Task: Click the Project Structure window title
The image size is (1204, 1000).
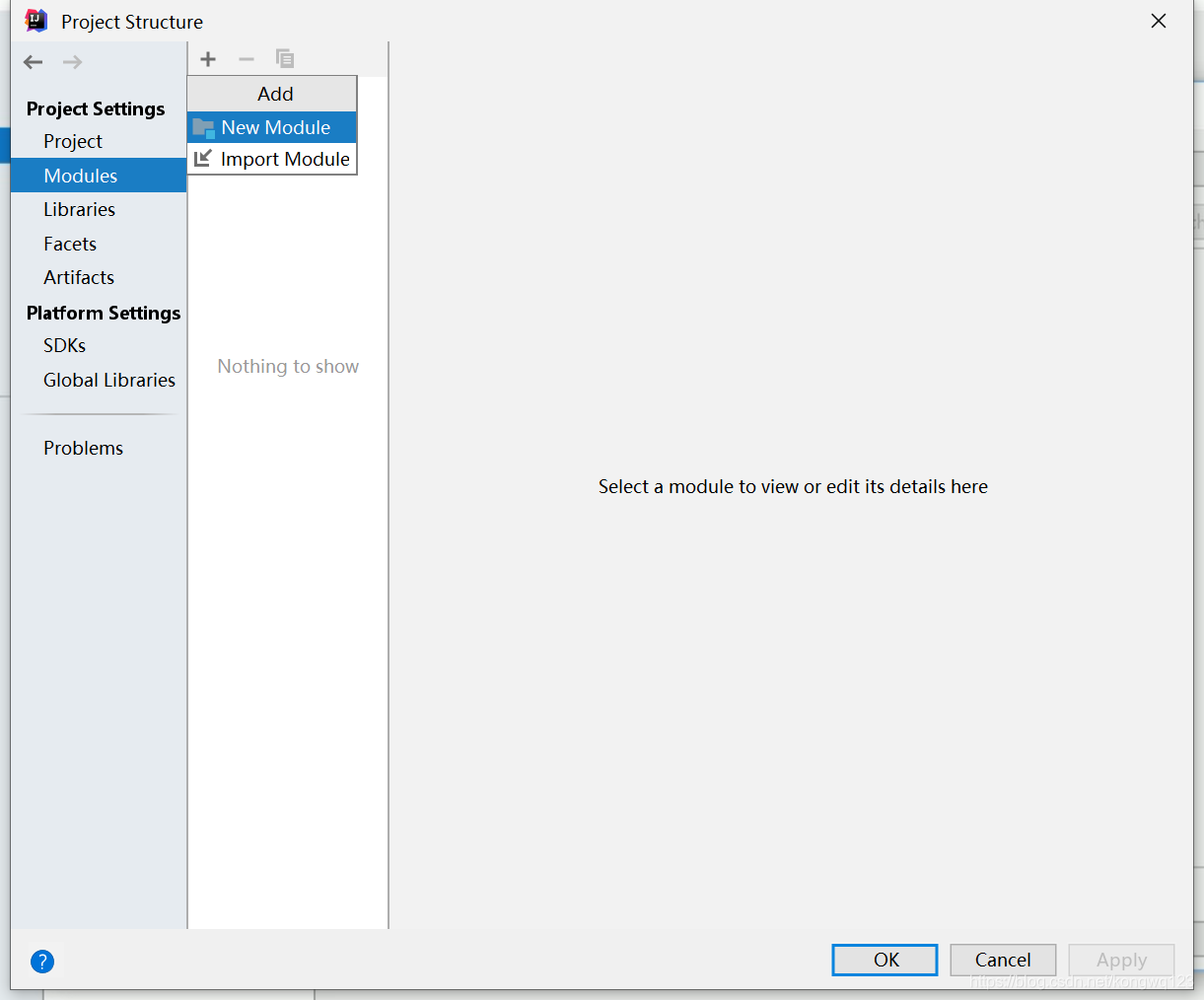Action: (132, 22)
